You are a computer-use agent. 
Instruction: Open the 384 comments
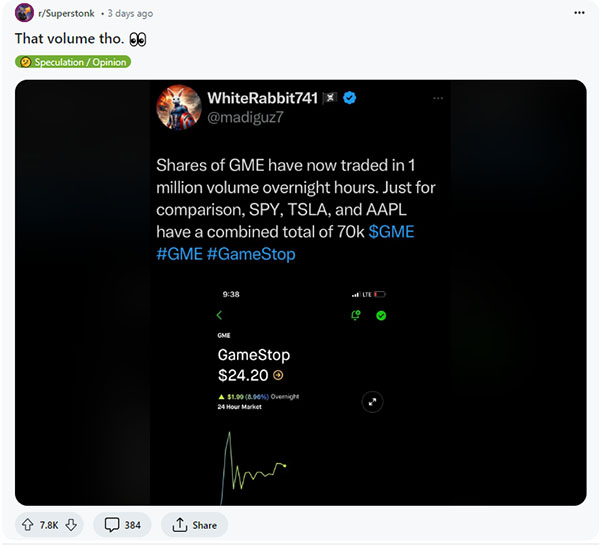[x=122, y=525]
